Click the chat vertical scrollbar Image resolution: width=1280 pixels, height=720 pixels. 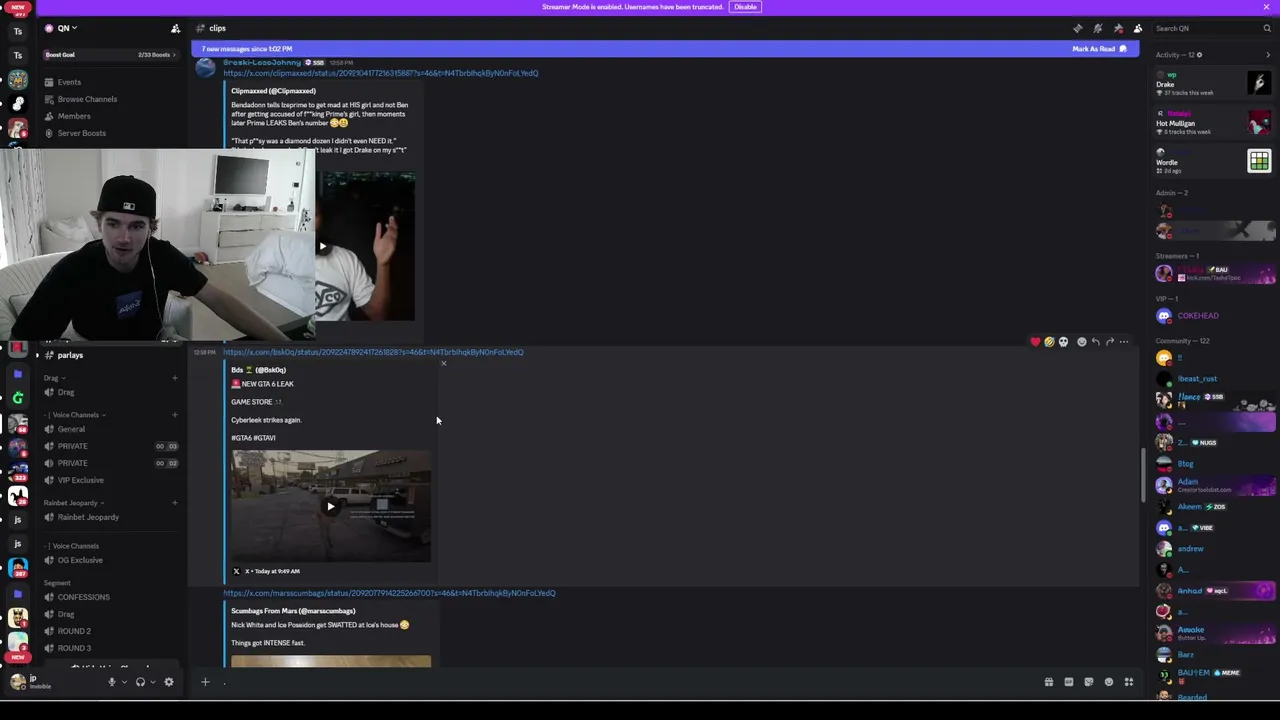point(1144,476)
